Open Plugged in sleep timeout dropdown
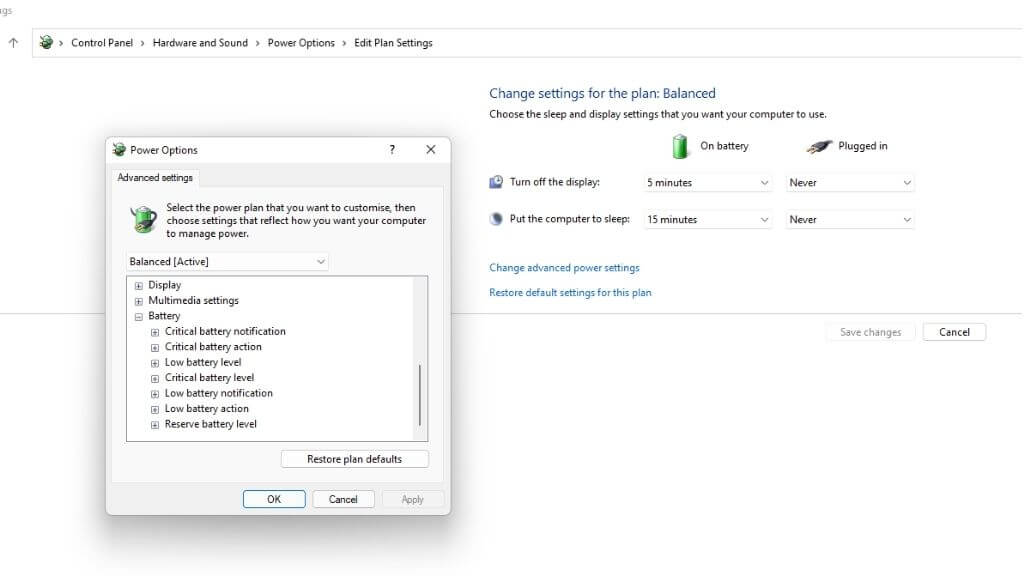 point(850,220)
